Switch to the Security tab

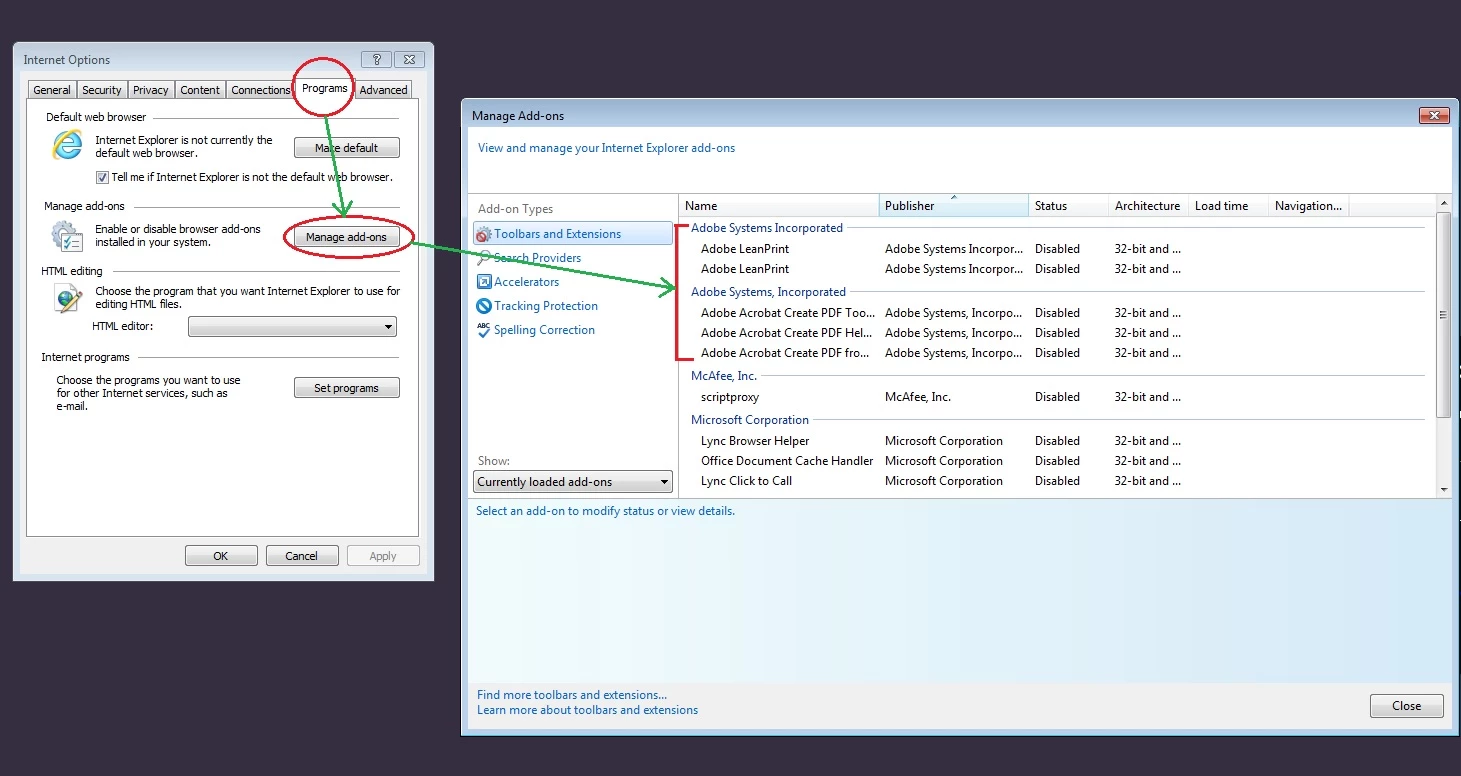(102, 90)
